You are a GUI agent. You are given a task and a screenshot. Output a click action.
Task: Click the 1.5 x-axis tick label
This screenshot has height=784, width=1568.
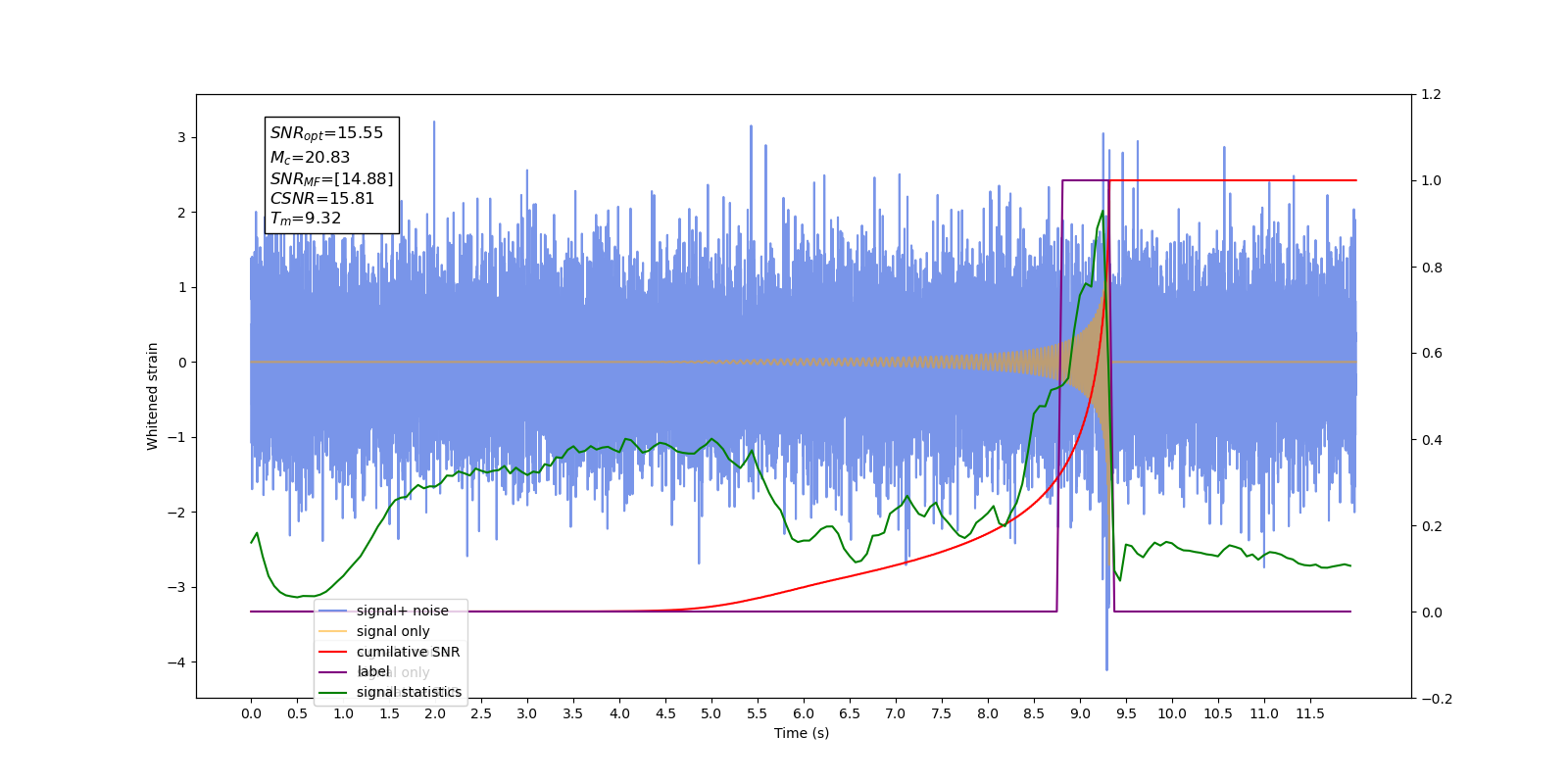tap(389, 713)
